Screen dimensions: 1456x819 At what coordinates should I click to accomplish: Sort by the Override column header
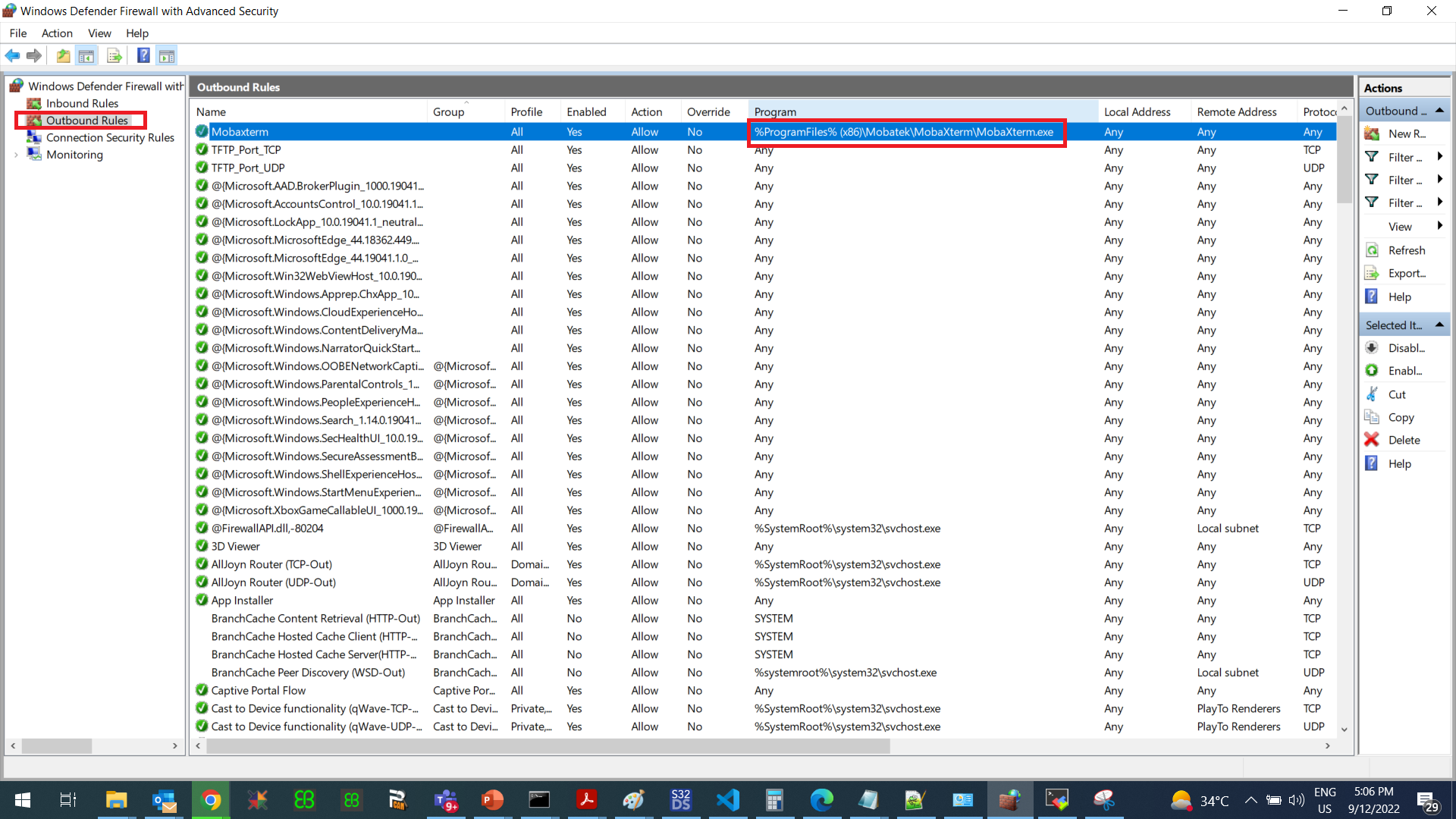click(x=715, y=111)
